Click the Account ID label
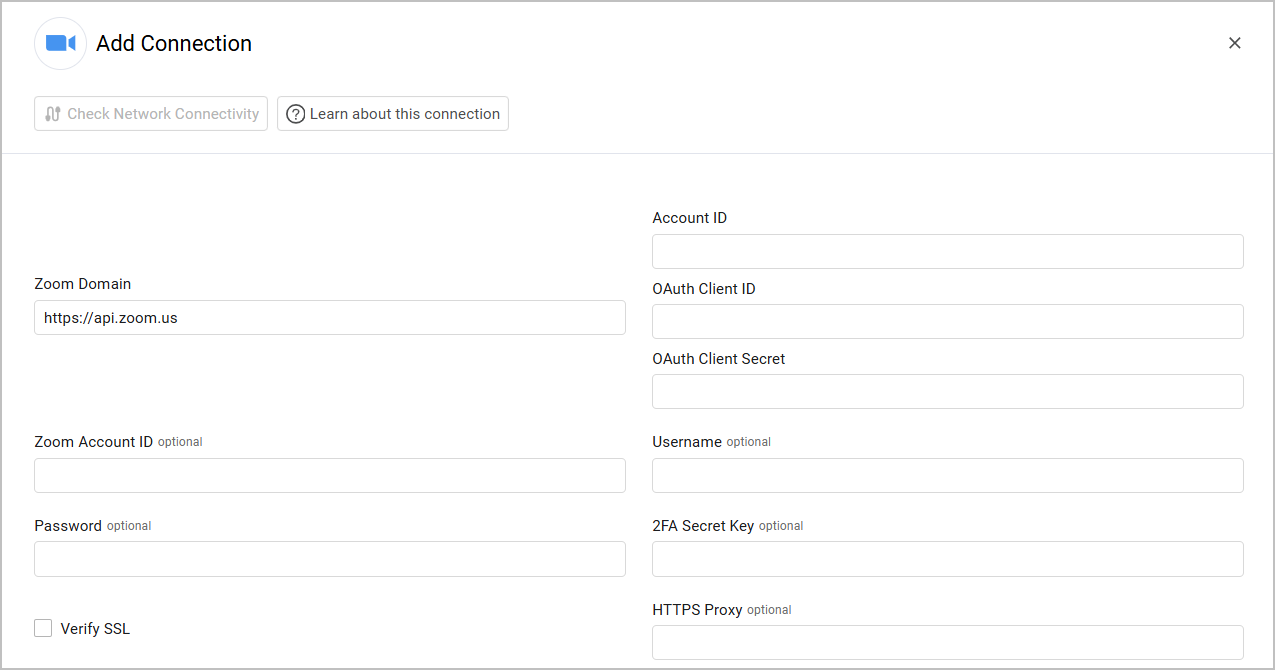Image resolution: width=1275 pixels, height=670 pixels. pyautogui.click(x=690, y=217)
